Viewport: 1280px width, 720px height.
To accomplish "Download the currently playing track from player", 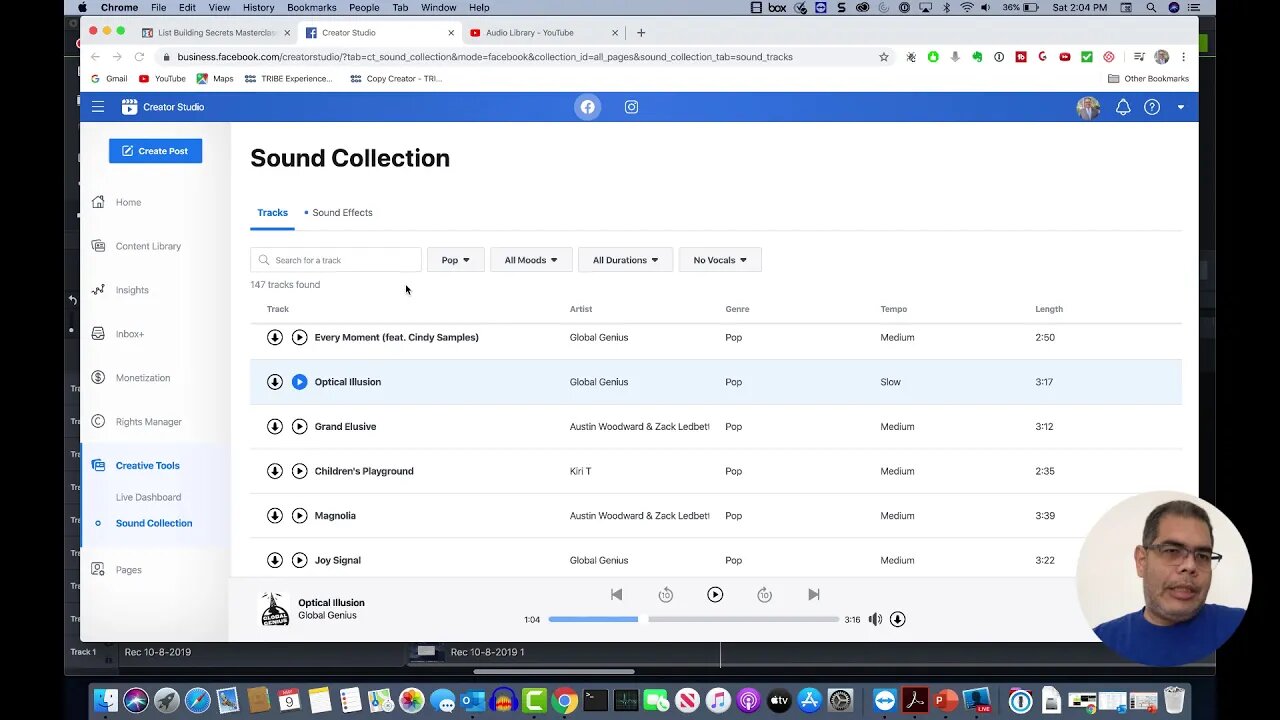I will click(x=897, y=619).
